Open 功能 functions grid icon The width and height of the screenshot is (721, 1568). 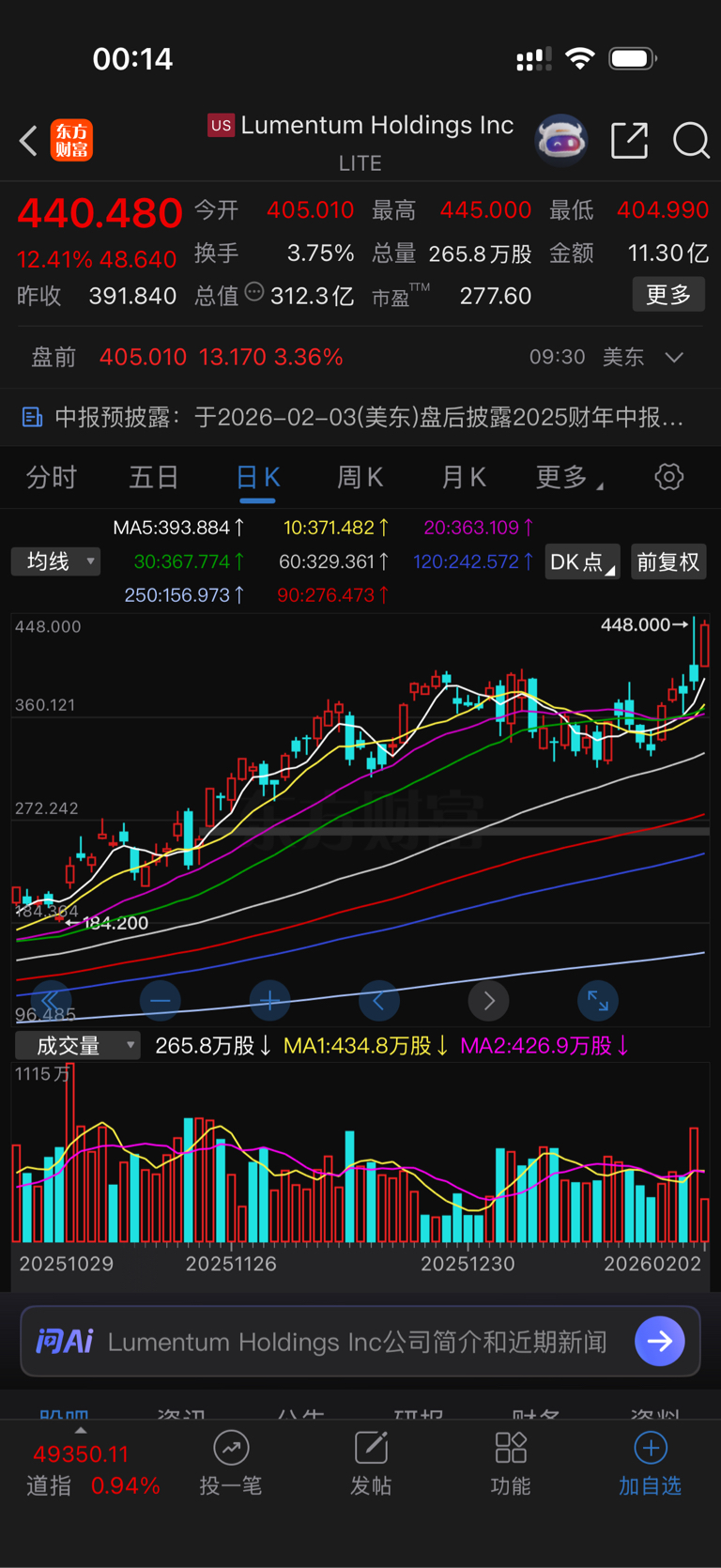[x=511, y=1447]
